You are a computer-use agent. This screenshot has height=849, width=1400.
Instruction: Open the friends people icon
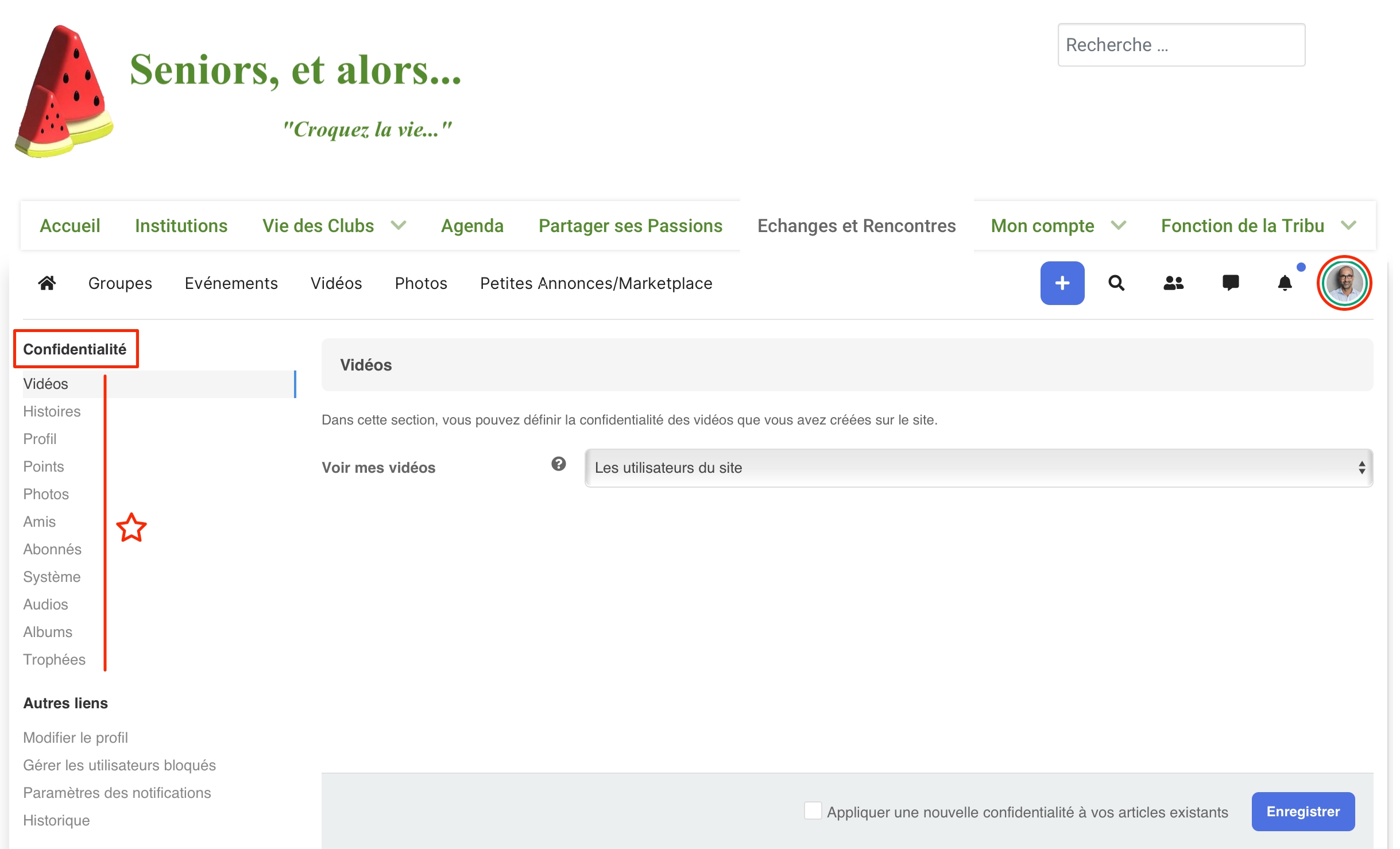[1173, 283]
